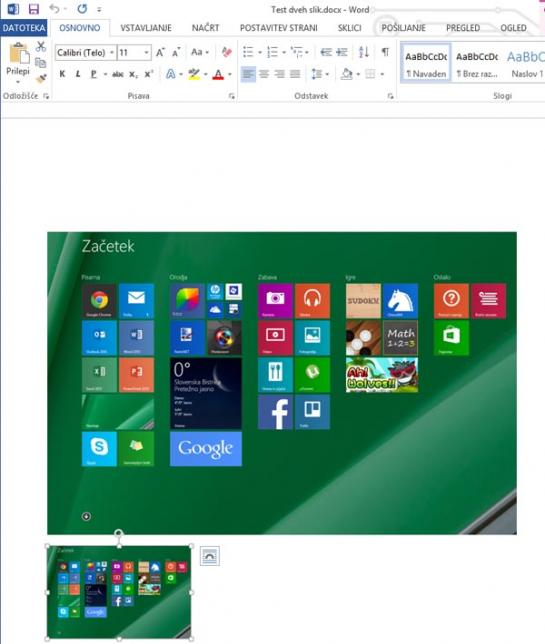Viewport: 545px width, 644px height.
Task: Select center alignment icon
Action: [264, 74]
